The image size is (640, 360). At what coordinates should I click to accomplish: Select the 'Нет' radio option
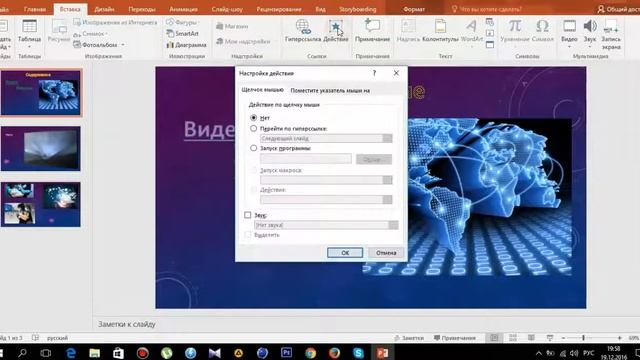click(253, 118)
